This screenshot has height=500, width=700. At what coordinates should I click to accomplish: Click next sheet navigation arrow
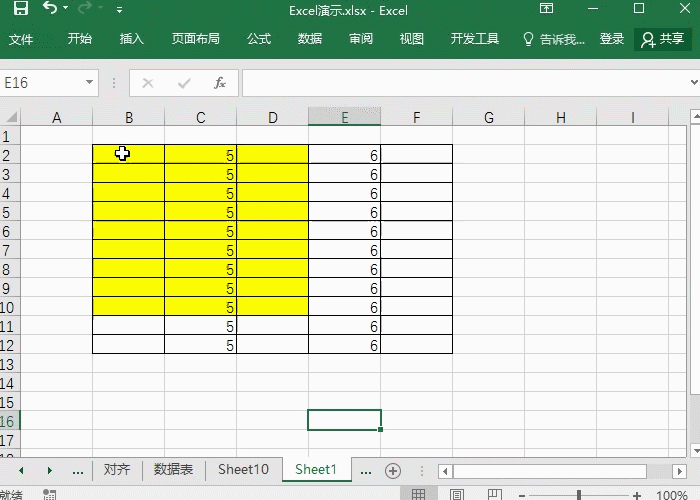click(x=50, y=471)
